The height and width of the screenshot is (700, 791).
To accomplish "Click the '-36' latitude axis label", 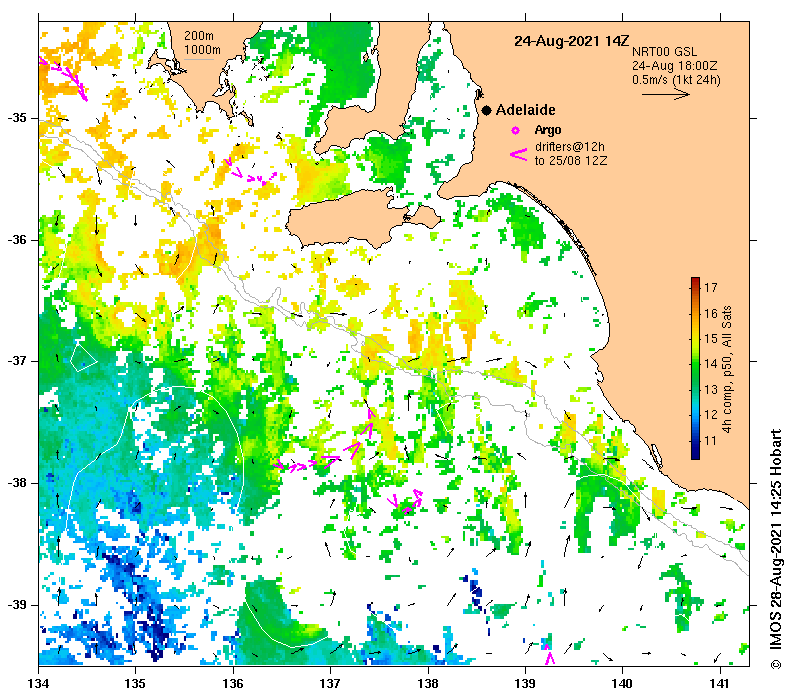I will click(x=17, y=240).
